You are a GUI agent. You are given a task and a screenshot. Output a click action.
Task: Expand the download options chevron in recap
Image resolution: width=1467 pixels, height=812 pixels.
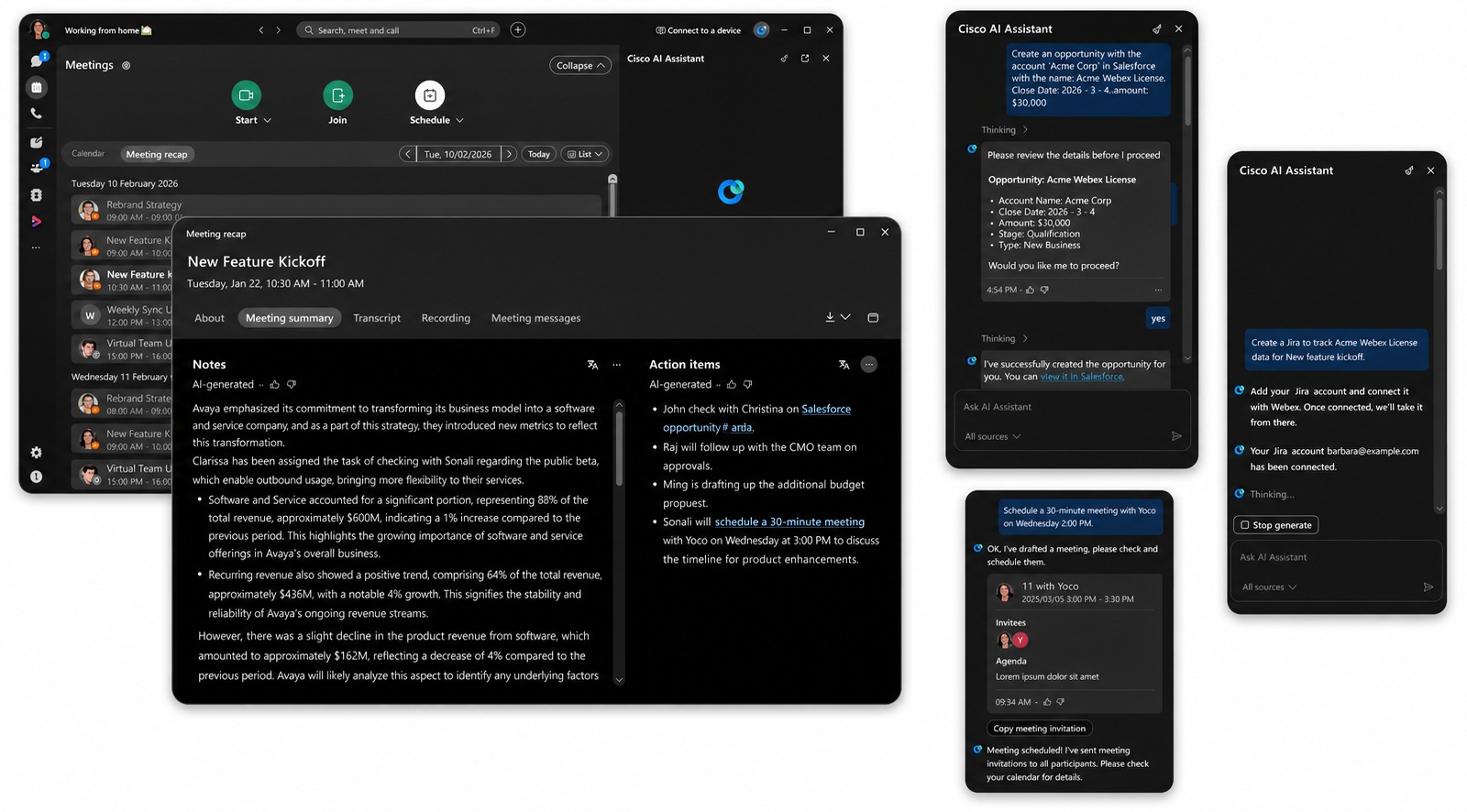tap(845, 317)
